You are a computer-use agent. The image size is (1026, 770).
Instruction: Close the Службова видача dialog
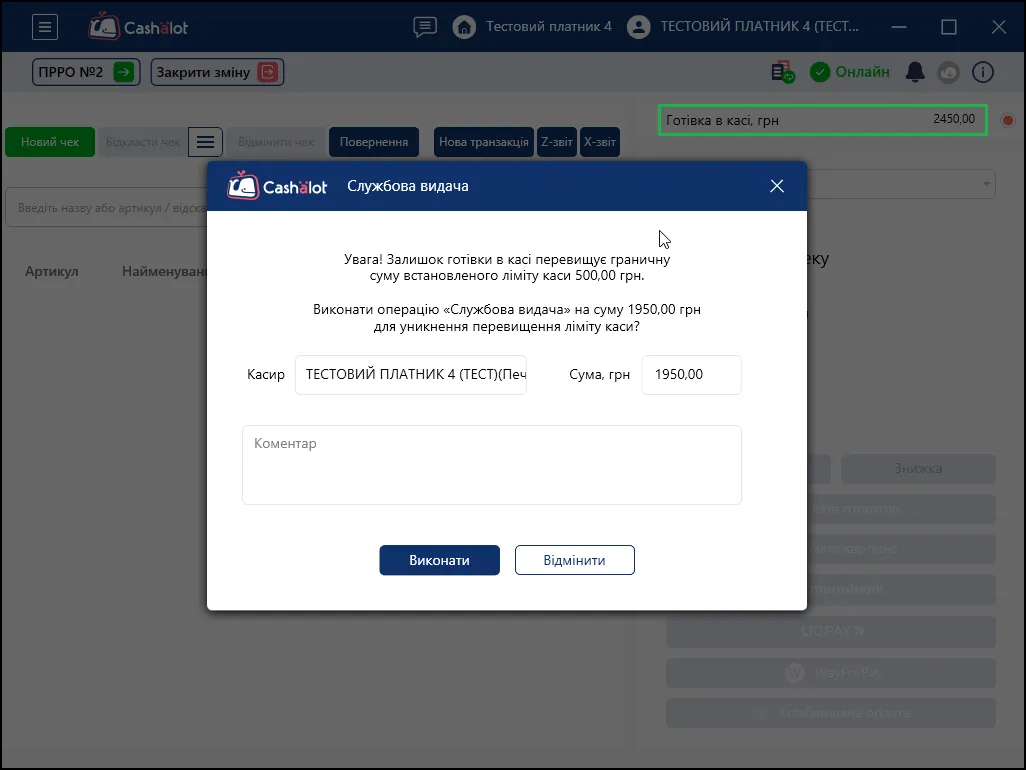point(777,186)
